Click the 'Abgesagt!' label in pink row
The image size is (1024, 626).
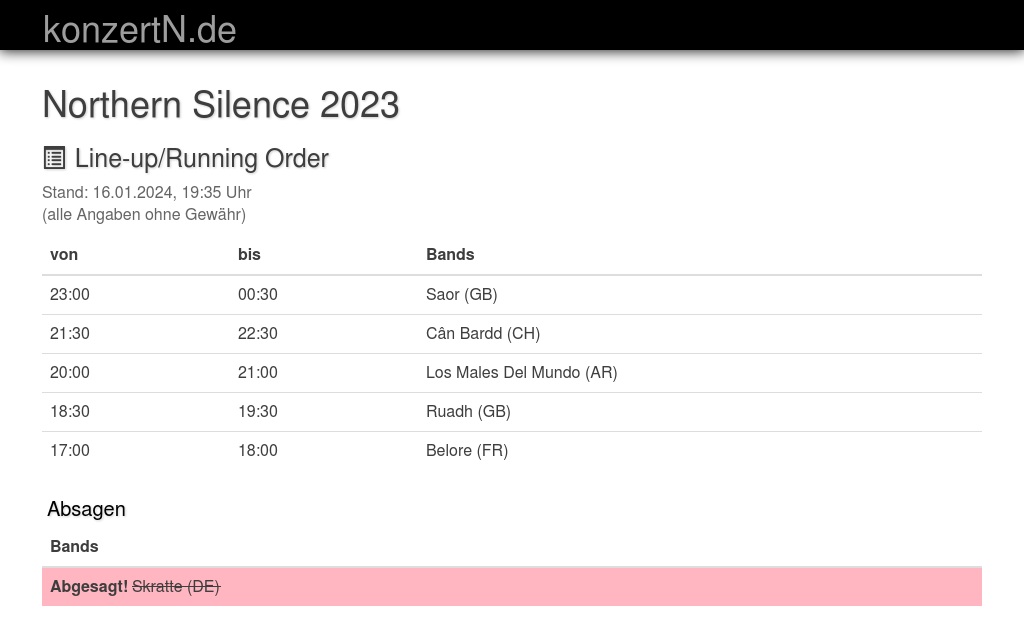(x=89, y=586)
